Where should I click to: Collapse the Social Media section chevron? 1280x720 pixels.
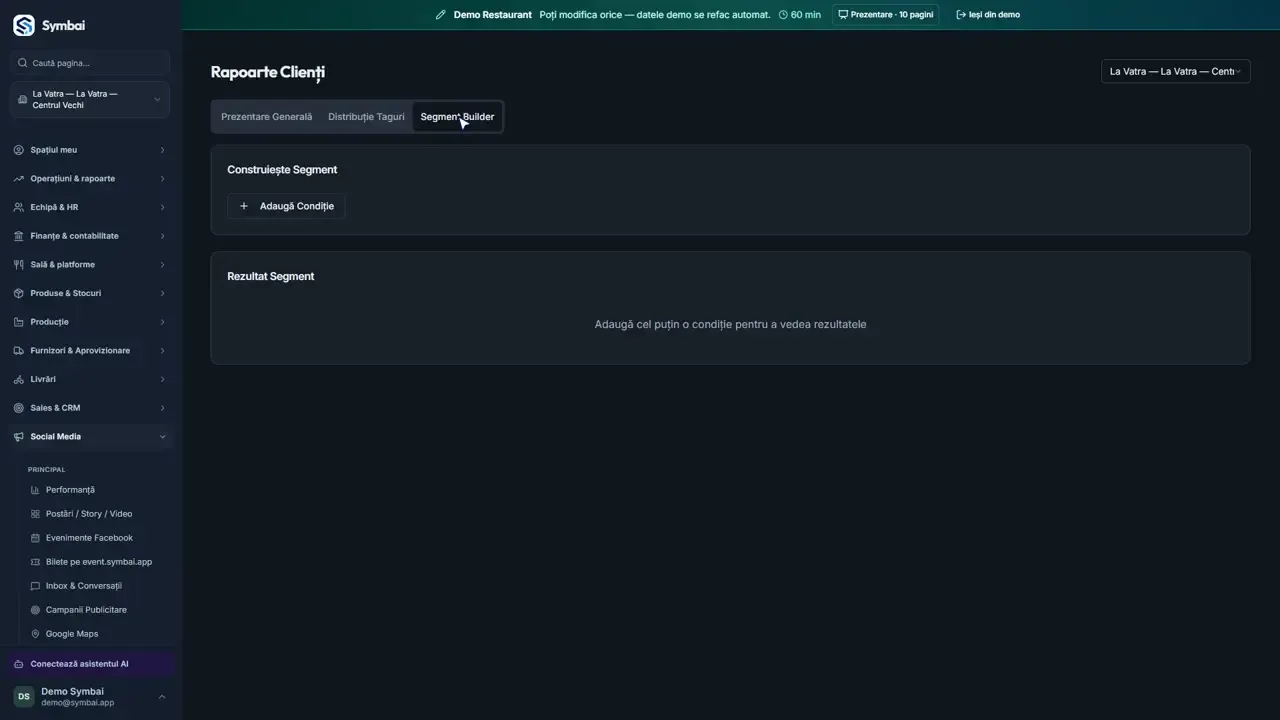click(x=162, y=437)
